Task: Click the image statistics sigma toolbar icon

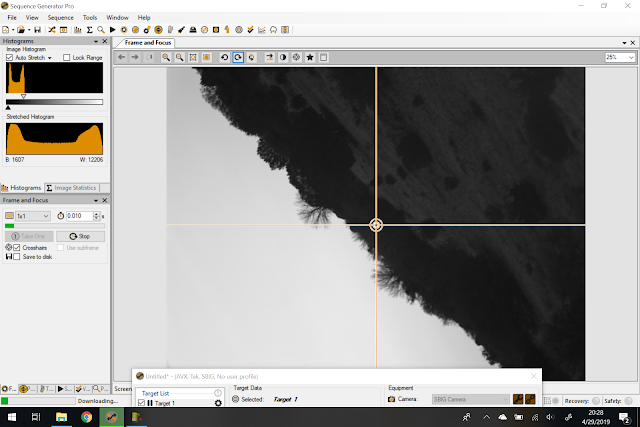Action: 89,30
